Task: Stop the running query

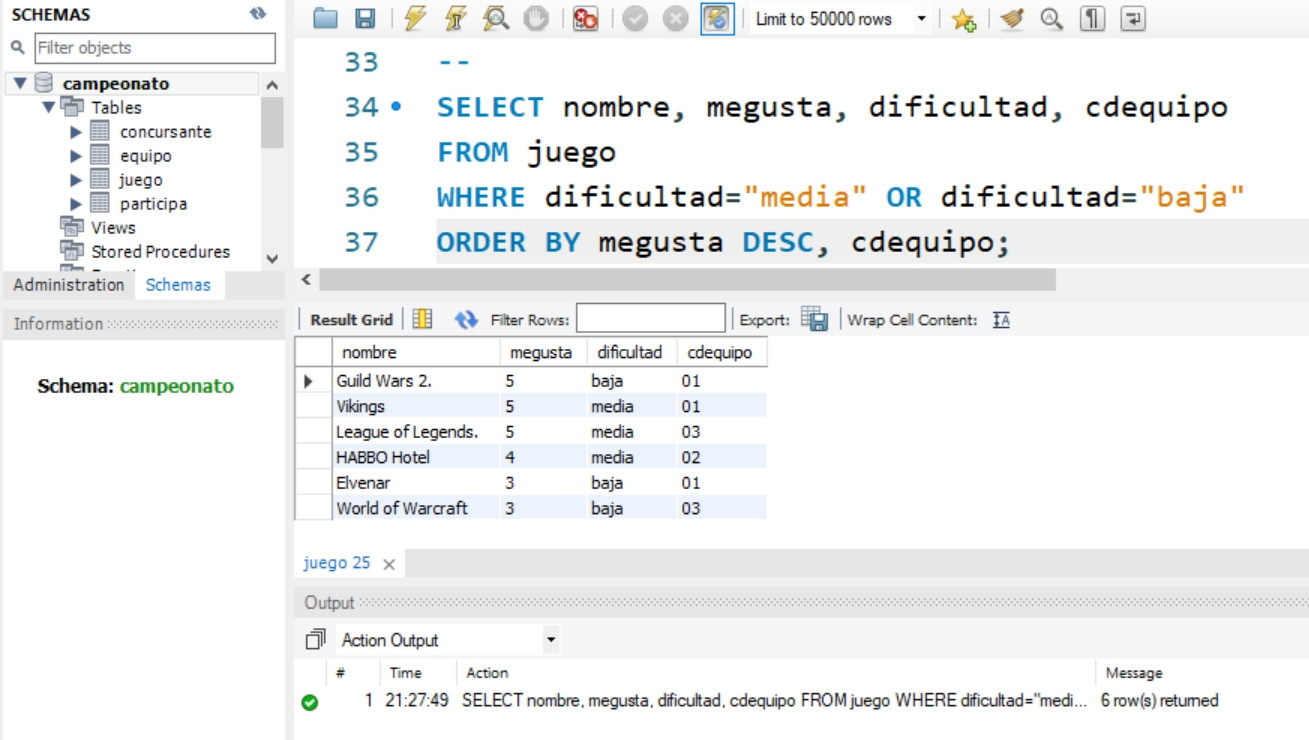Action: (x=536, y=18)
